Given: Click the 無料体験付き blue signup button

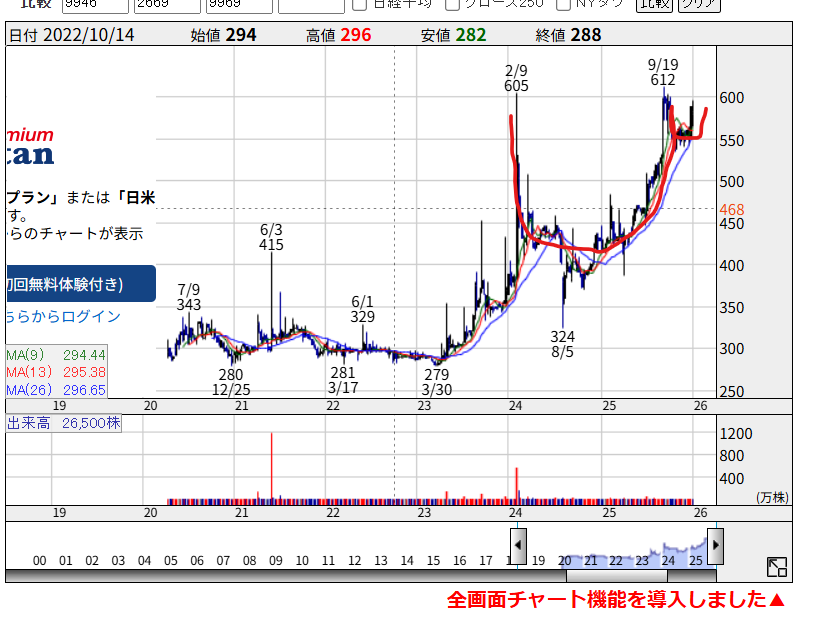Looking at the screenshot, I should point(80,284).
